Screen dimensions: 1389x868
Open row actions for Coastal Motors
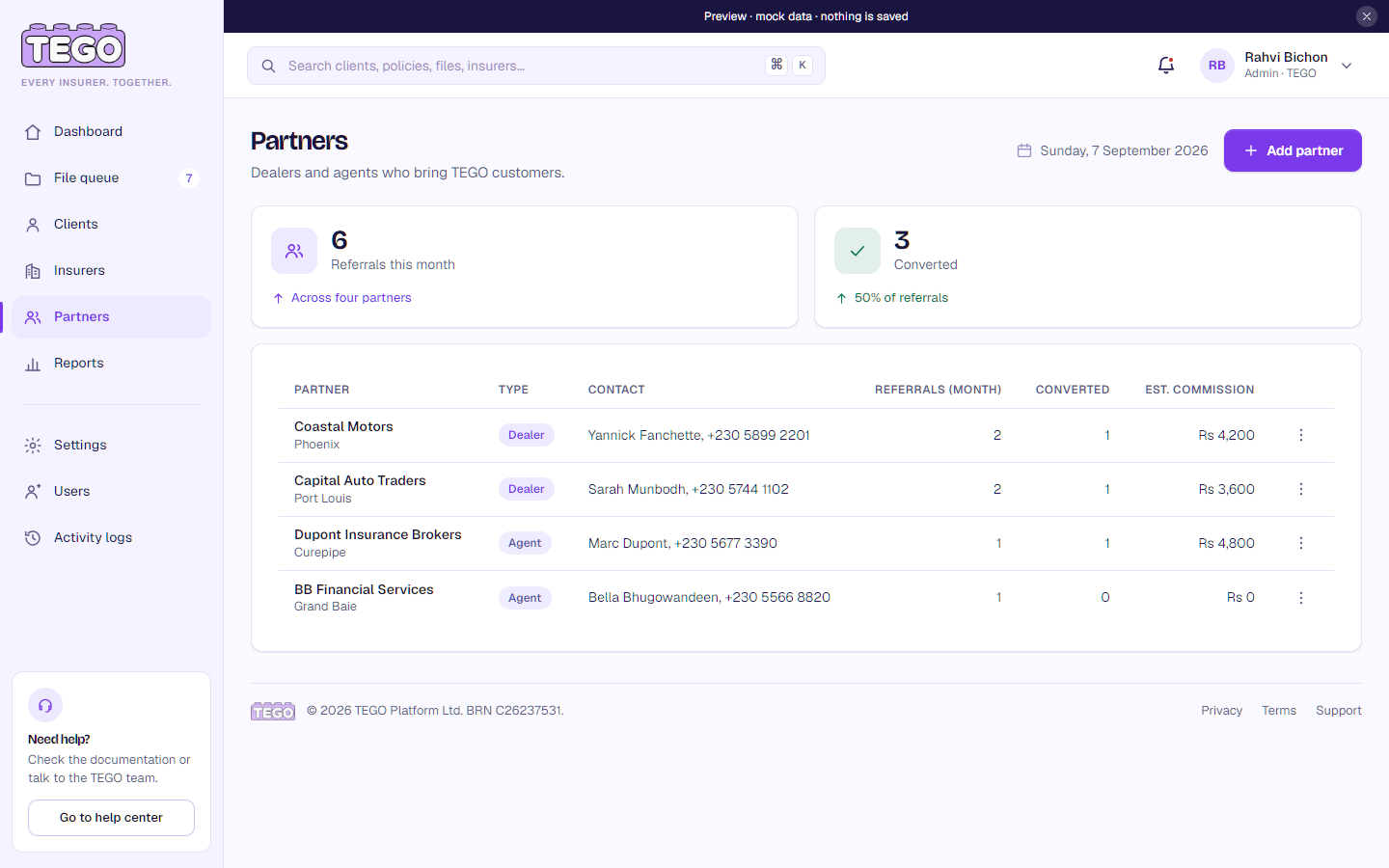click(x=1301, y=435)
